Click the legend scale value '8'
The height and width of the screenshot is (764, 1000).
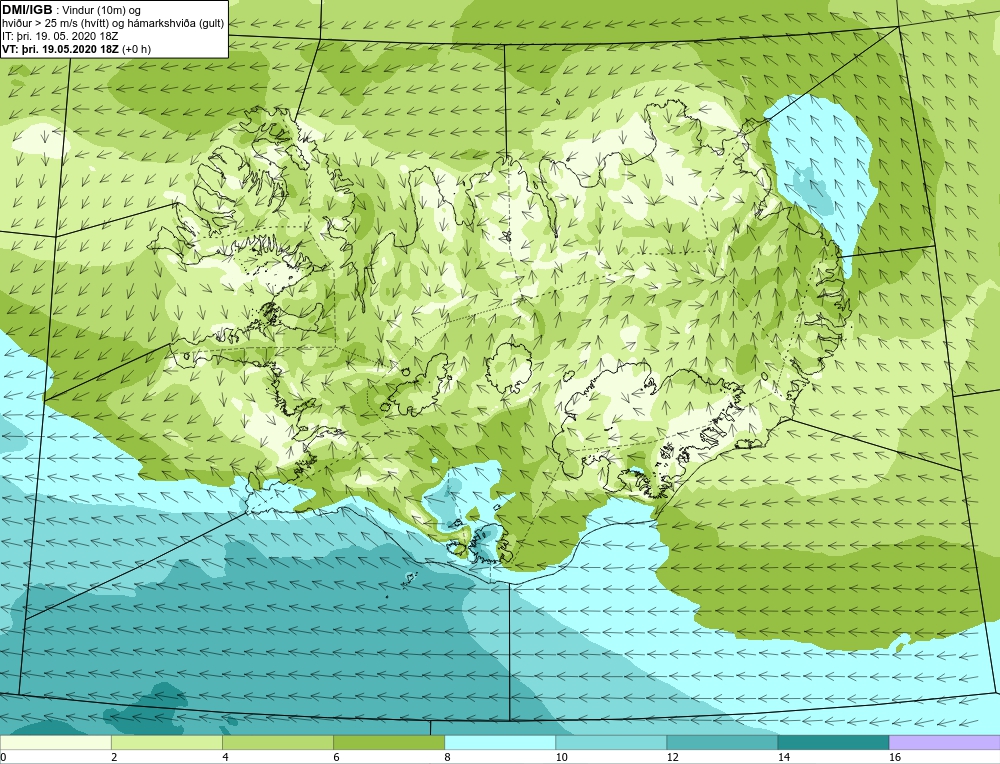447,757
